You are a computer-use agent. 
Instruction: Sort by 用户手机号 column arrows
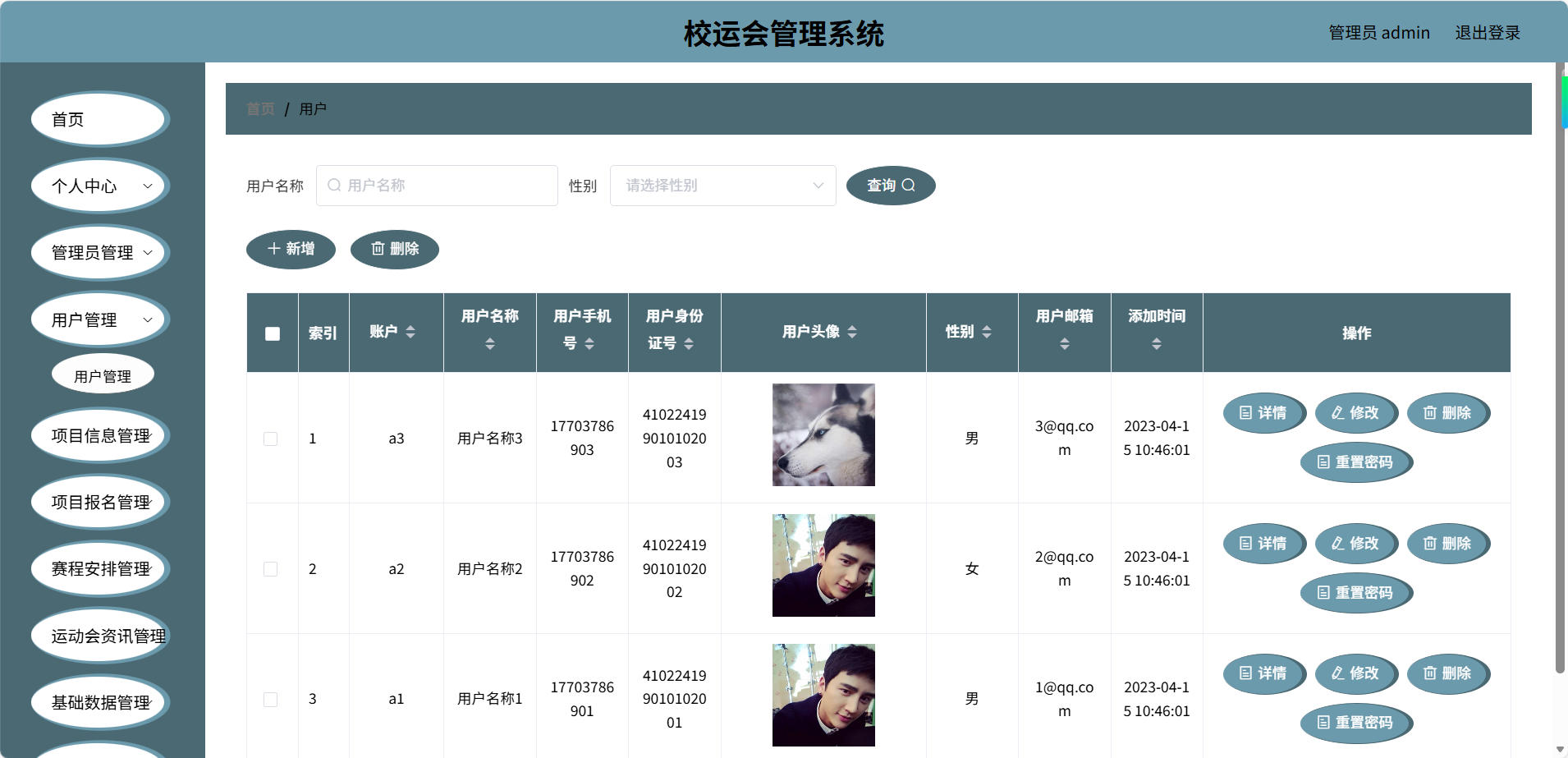pyautogui.click(x=589, y=344)
